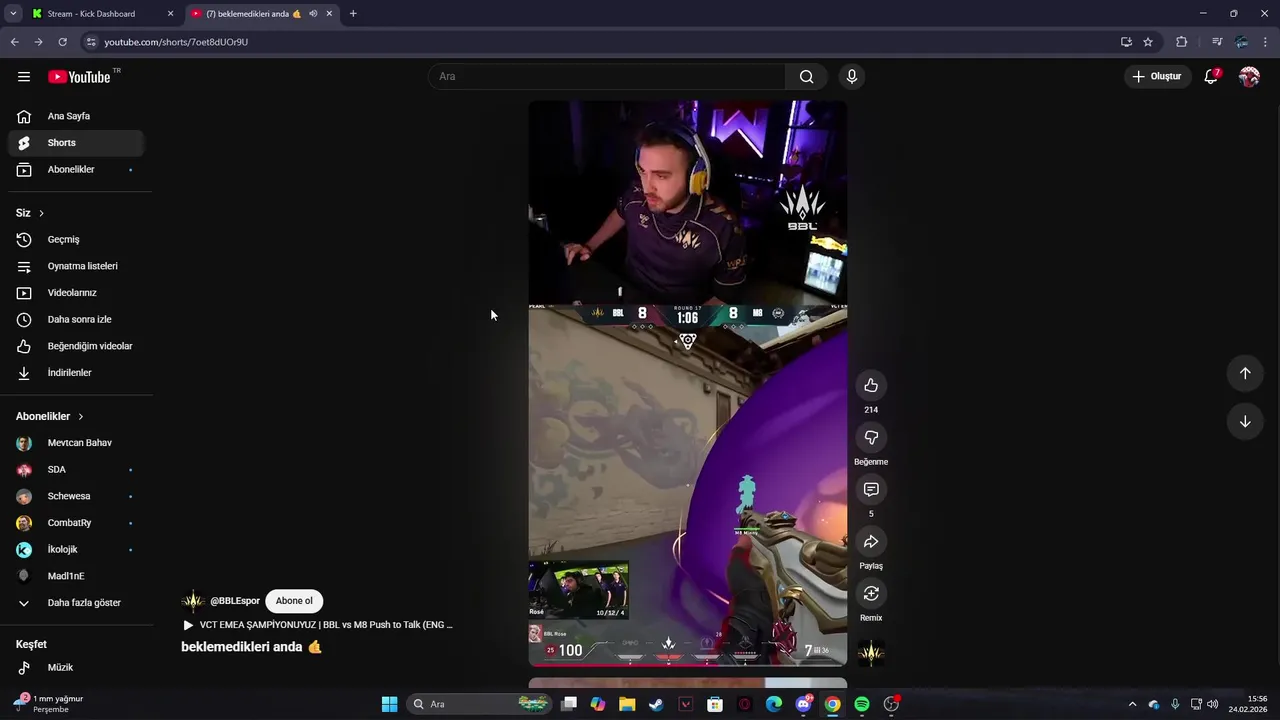
Task: Open SDA channel
Action: click(x=76, y=470)
